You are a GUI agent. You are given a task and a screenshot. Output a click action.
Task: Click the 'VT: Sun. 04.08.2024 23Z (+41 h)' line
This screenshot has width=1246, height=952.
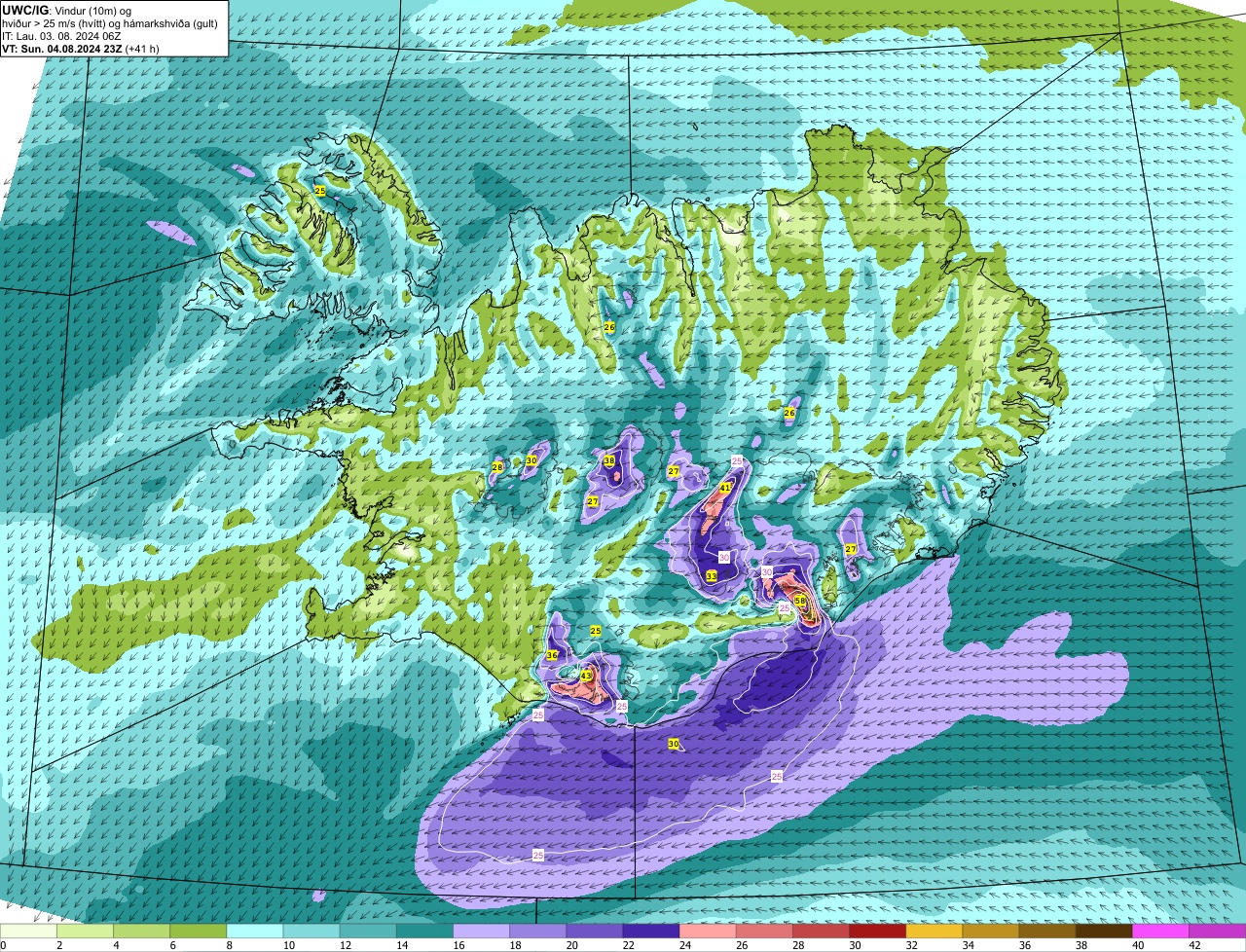pos(81,48)
